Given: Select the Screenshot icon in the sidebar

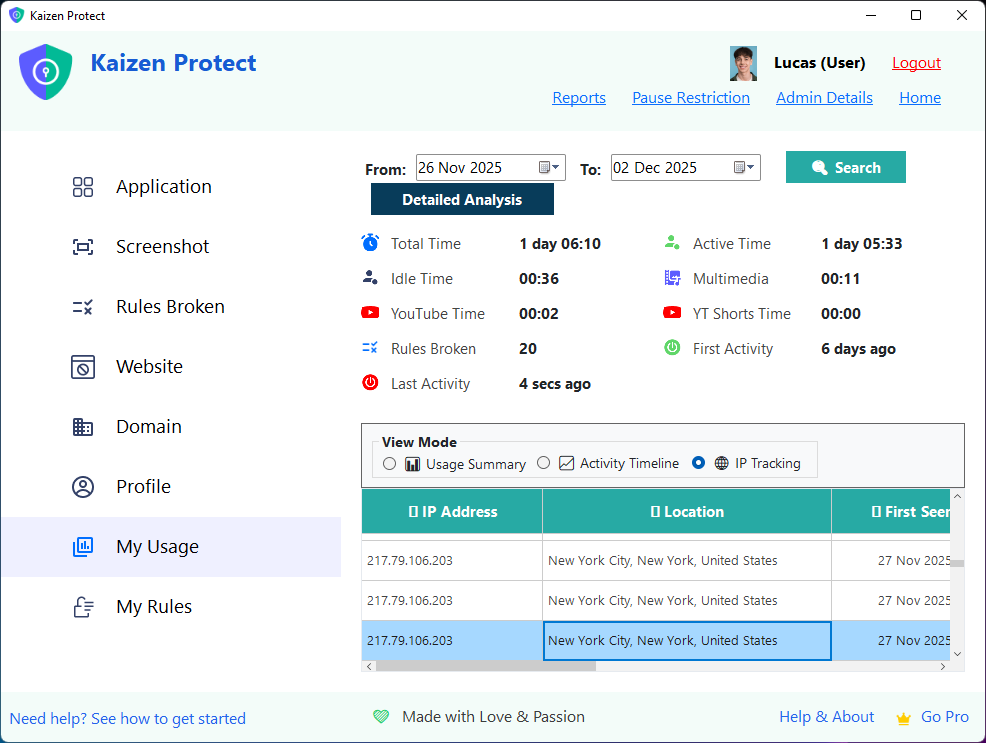Looking at the screenshot, I should click(x=83, y=246).
